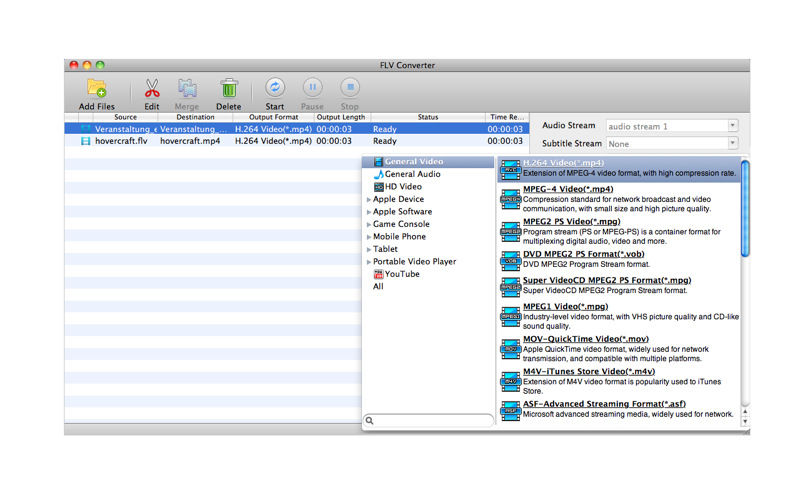The image size is (800, 500).
Task: Click the ASF-Advanced Streaming Format icon
Action: (510, 411)
